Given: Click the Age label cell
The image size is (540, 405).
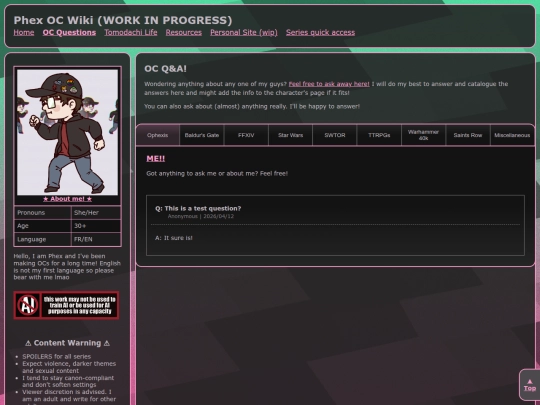Looking at the screenshot, I should 42,226.
